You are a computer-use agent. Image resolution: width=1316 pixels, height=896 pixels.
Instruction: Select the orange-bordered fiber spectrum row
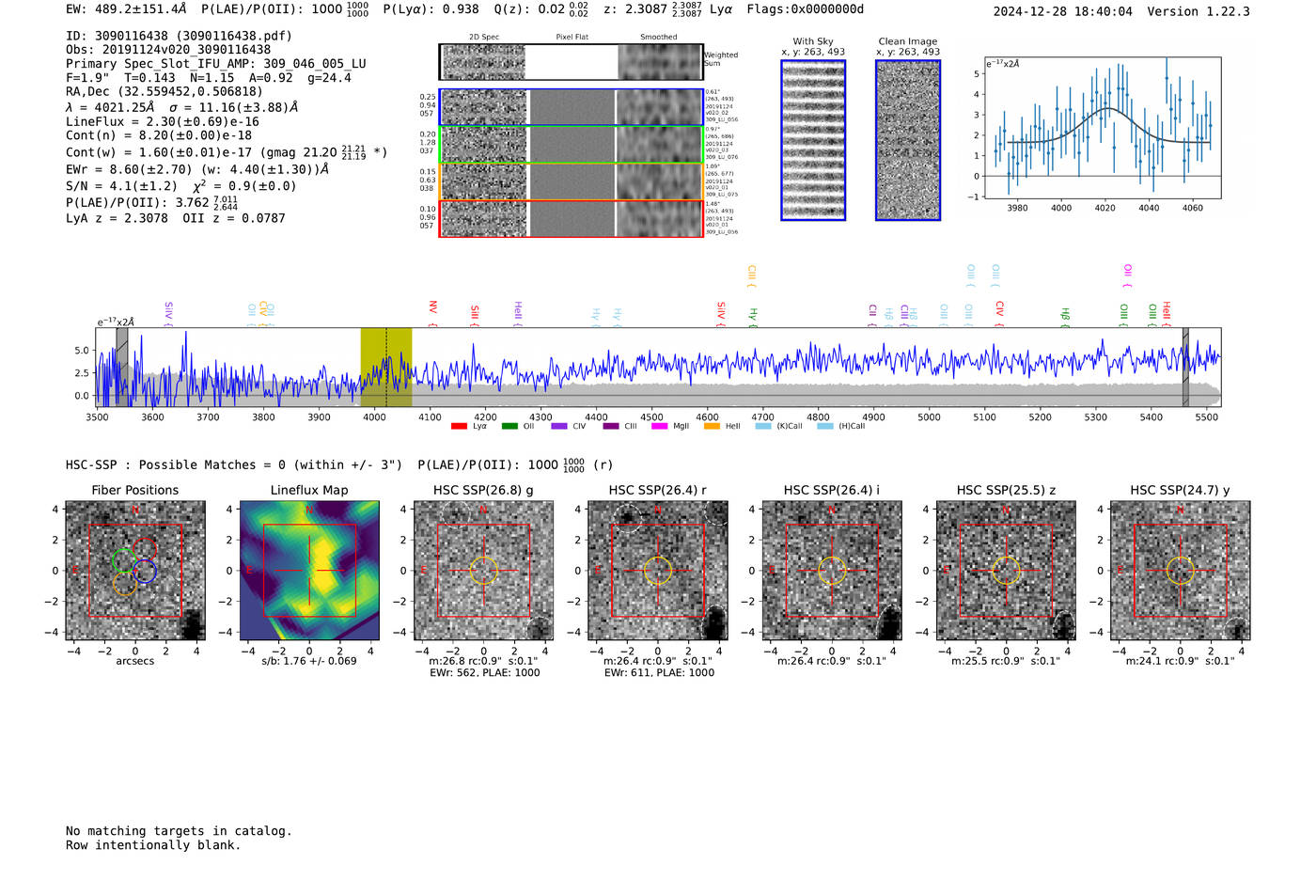[571, 181]
